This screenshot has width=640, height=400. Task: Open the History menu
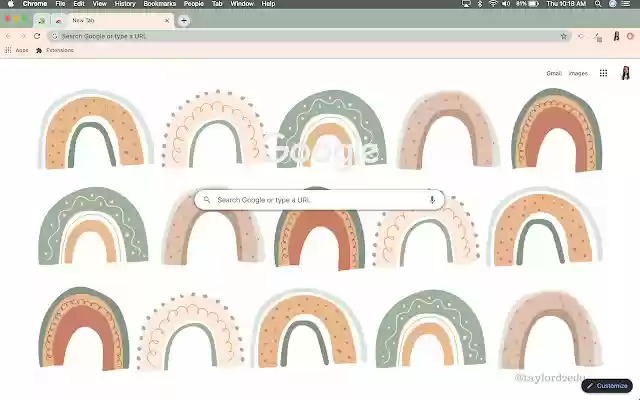[125, 4]
